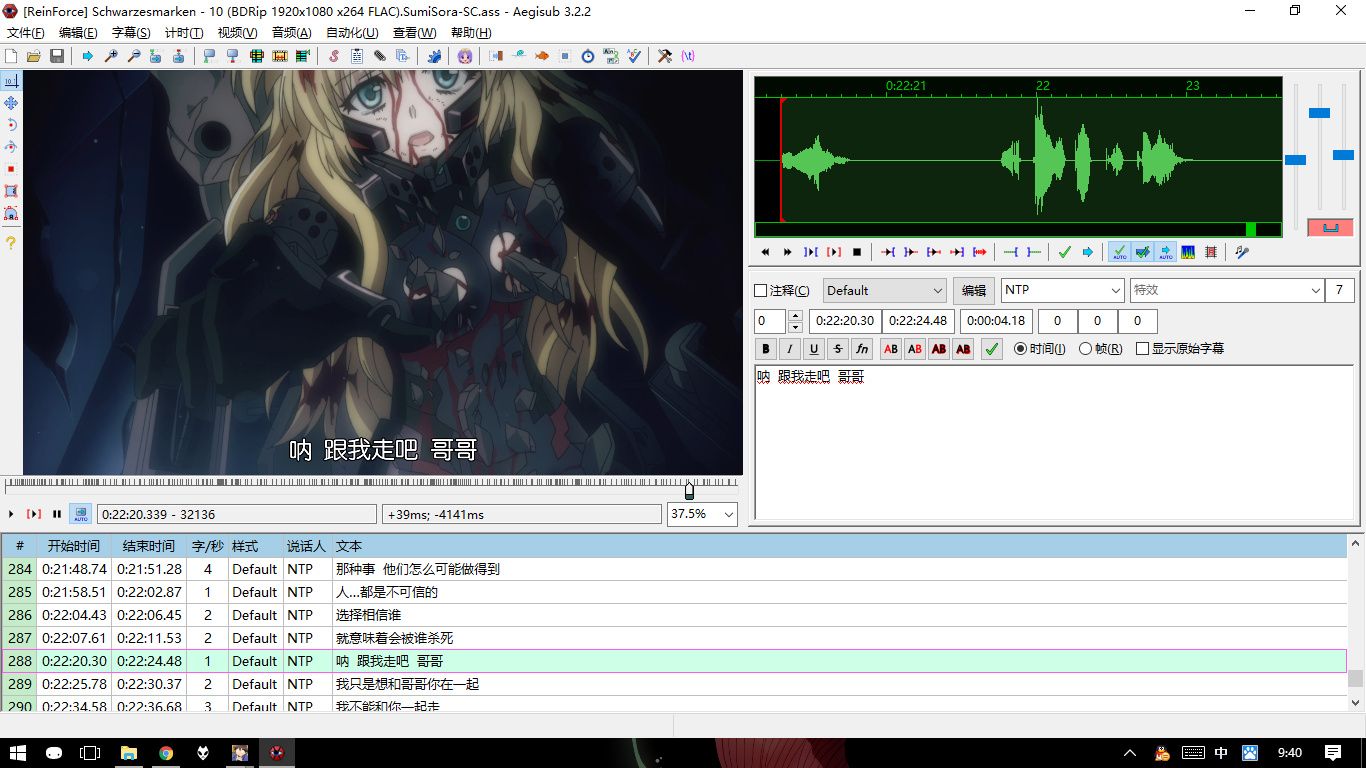Stop audio playback square button
1366x768 pixels.
(x=857, y=252)
